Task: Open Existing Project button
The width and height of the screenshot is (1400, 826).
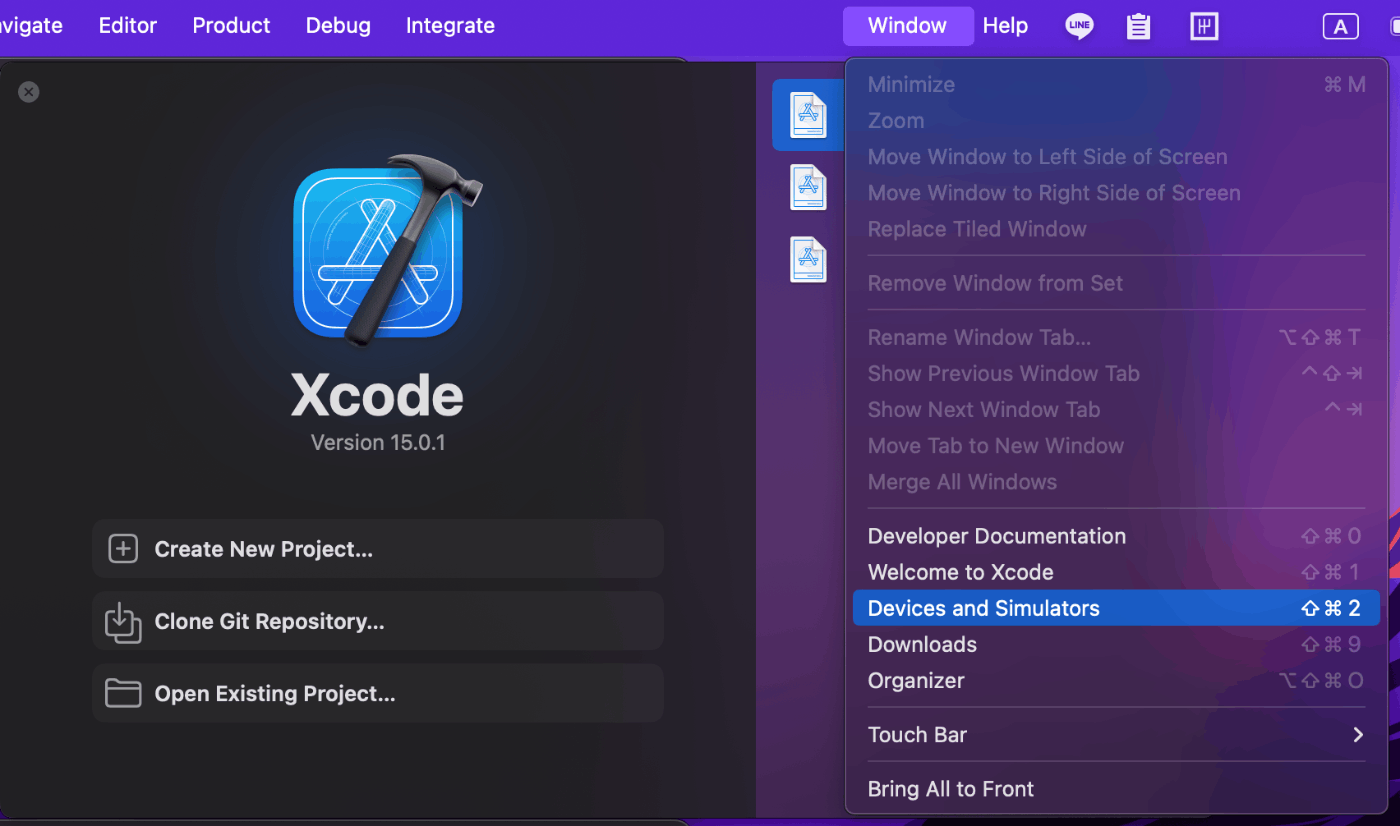Action: [378, 693]
